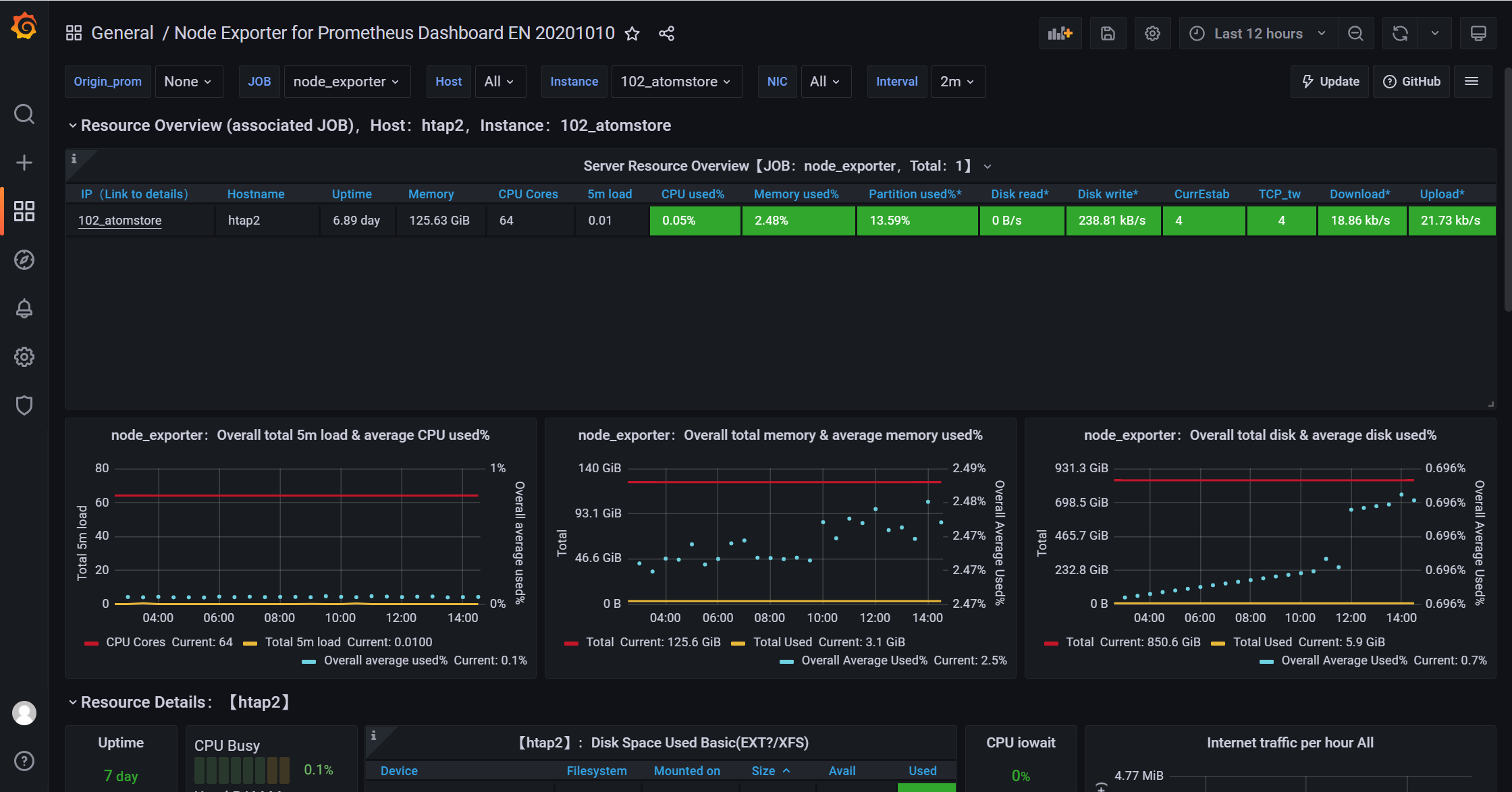Image resolution: width=1512 pixels, height=792 pixels.
Task: Star this dashboard as favorite
Action: click(632, 34)
